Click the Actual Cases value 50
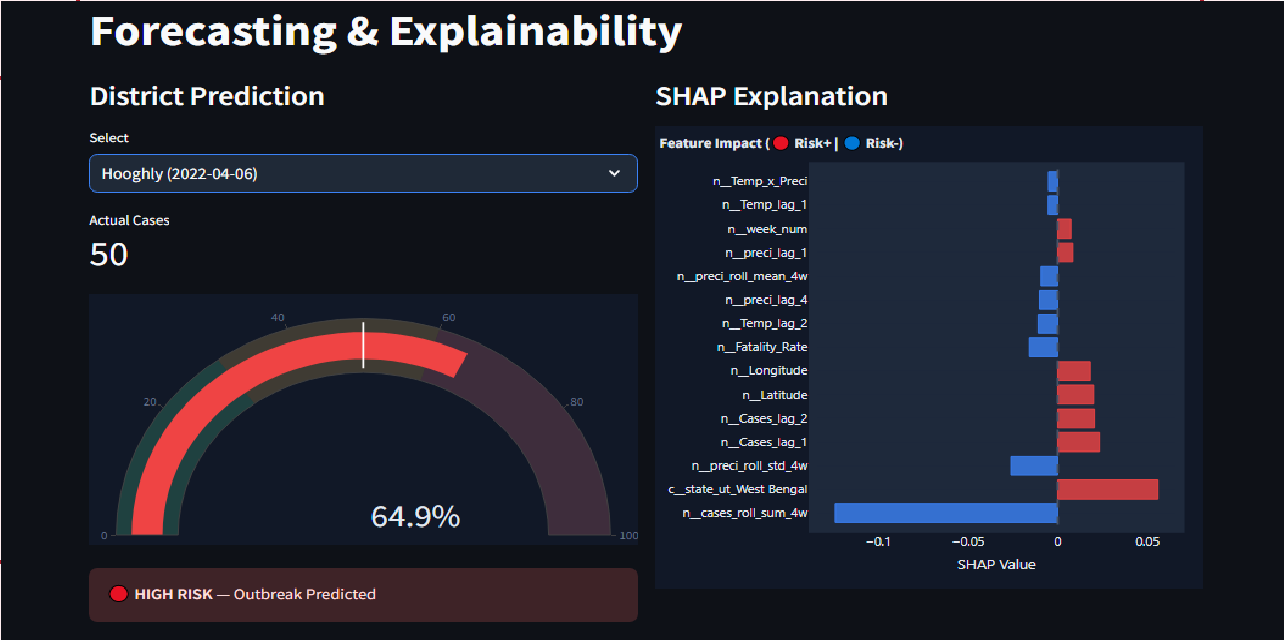Viewport: 1284px width, 640px height. [109, 254]
